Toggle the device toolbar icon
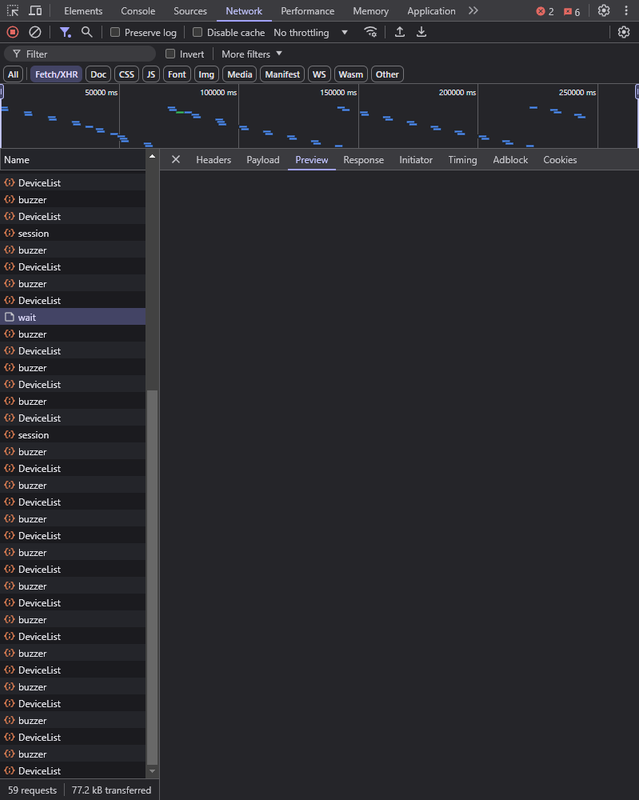 tap(35, 11)
